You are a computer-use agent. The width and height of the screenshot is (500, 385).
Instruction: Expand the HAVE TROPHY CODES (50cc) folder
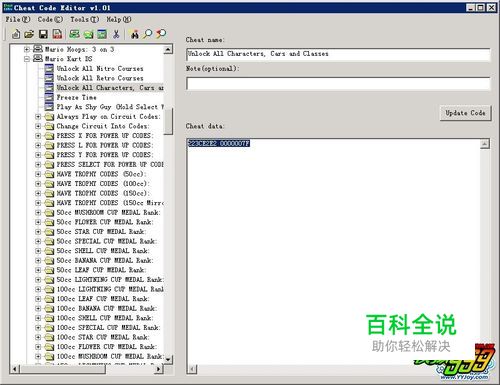tap(38, 174)
